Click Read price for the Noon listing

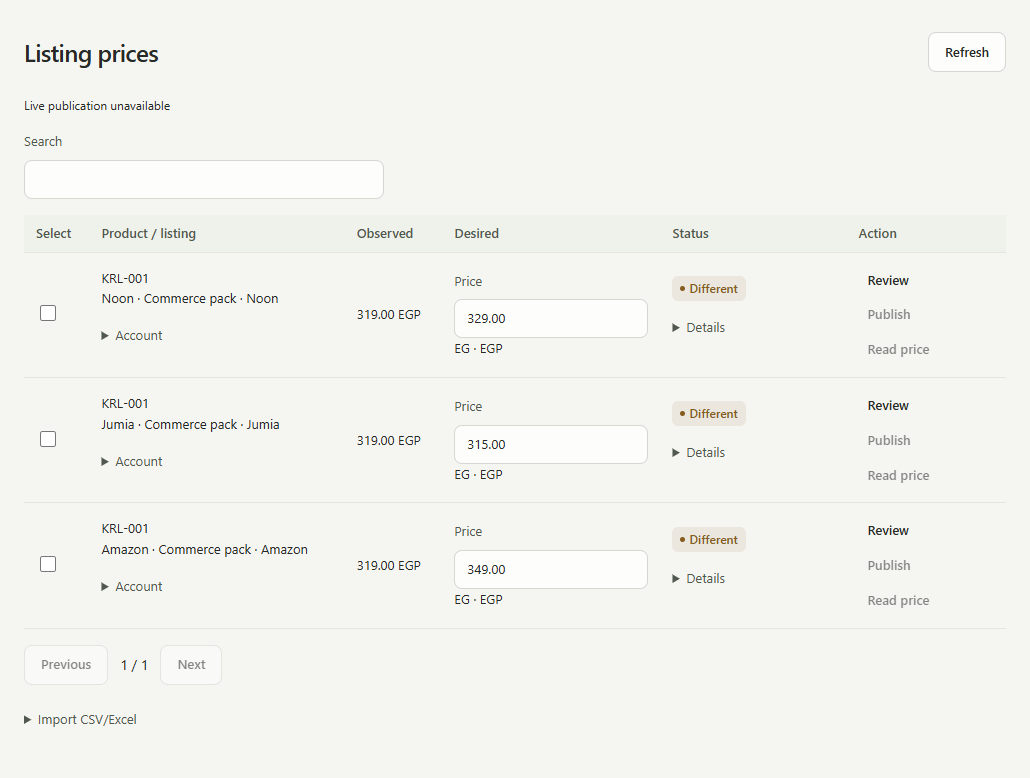(898, 350)
